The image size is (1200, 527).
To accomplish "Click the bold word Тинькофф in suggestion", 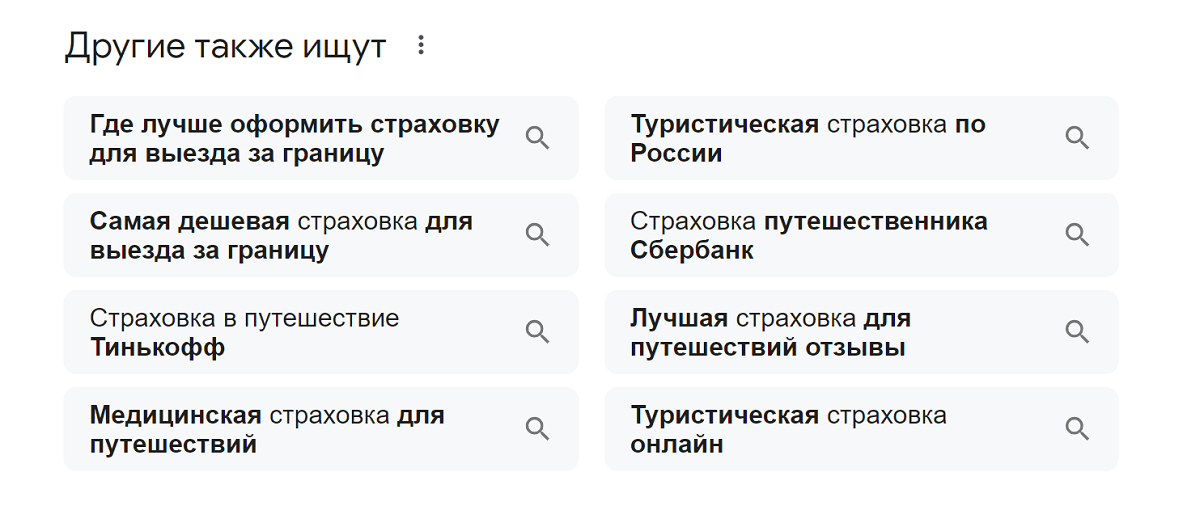I will click(157, 348).
